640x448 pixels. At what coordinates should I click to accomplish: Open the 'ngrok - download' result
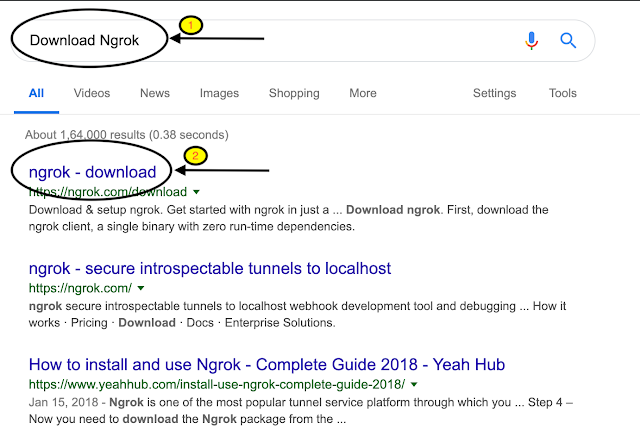point(93,172)
